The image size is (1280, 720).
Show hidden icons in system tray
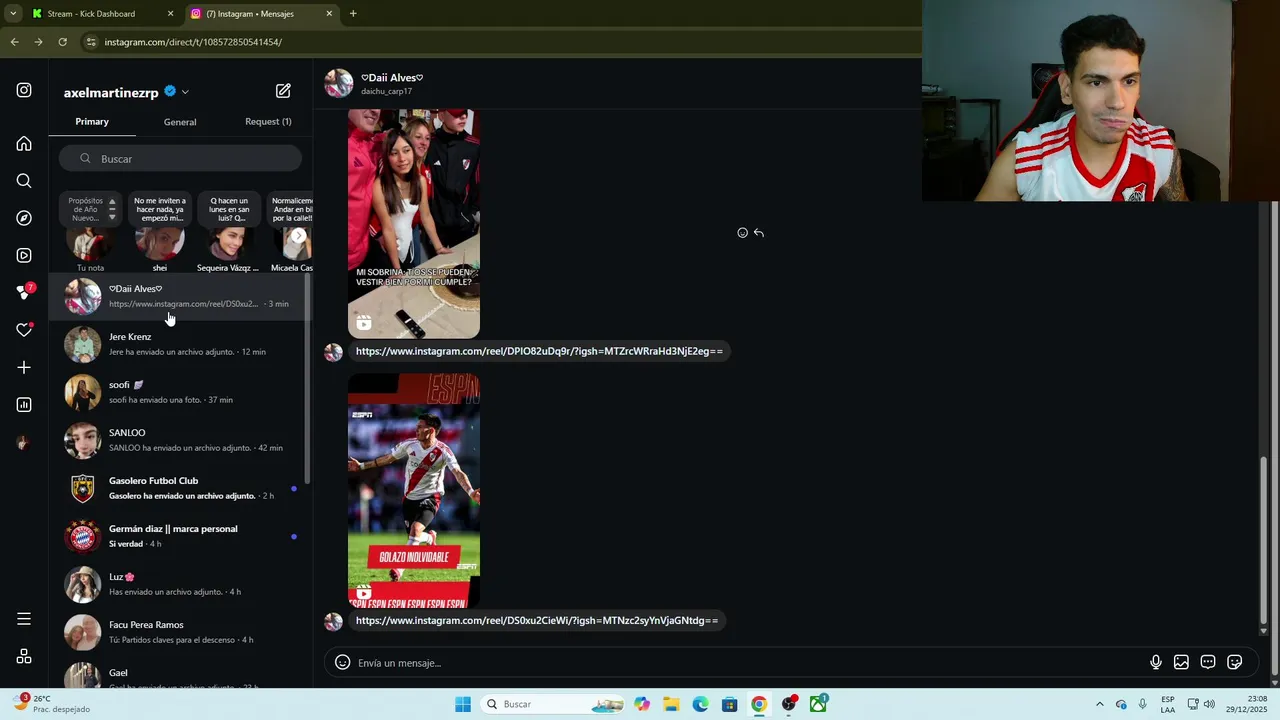[1099, 704]
